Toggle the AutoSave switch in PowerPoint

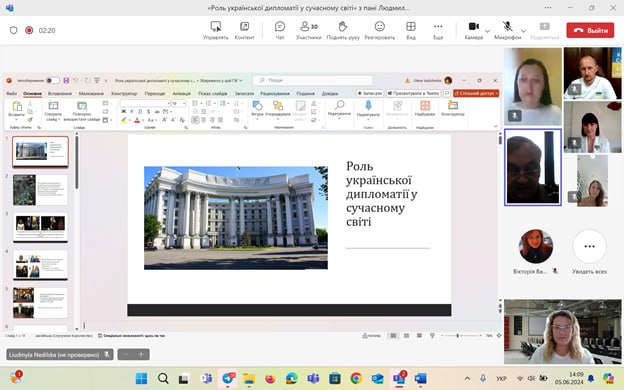pos(53,80)
